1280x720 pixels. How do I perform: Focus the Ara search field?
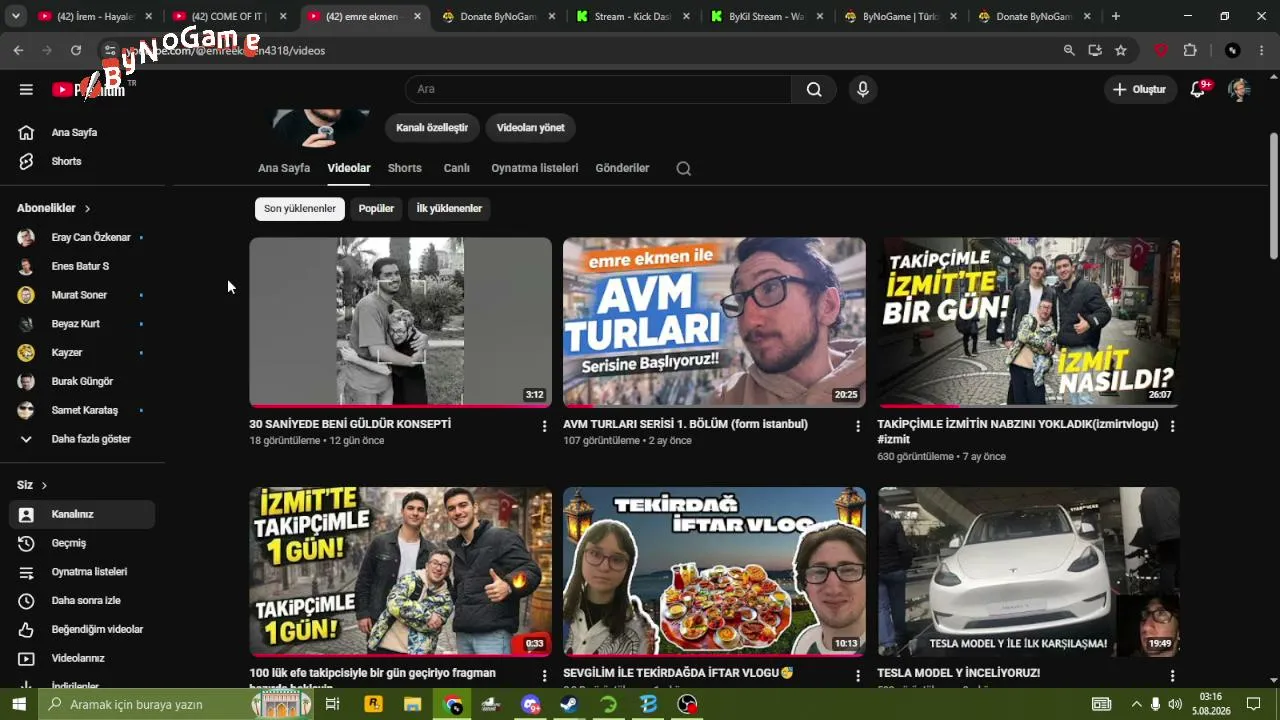(x=598, y=89)
